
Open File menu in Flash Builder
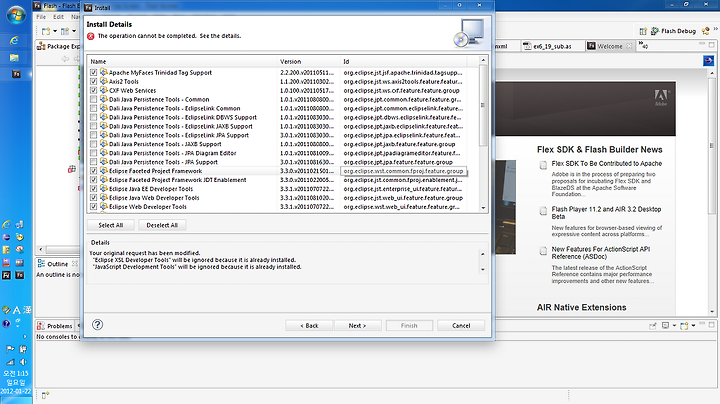(x=41, y=17)
